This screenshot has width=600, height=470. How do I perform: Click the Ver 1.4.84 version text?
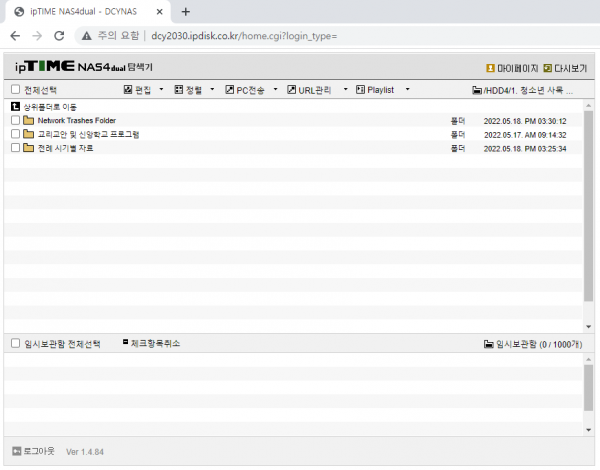(85, 452)
